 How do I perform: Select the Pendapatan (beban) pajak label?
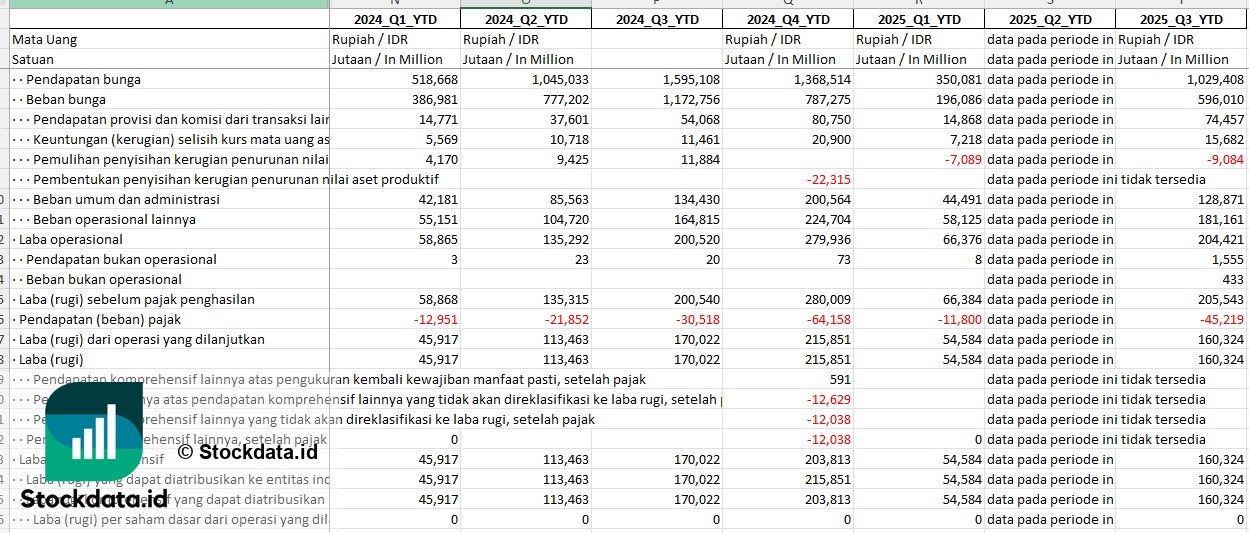pyautogui.click(x=100, y=319)
